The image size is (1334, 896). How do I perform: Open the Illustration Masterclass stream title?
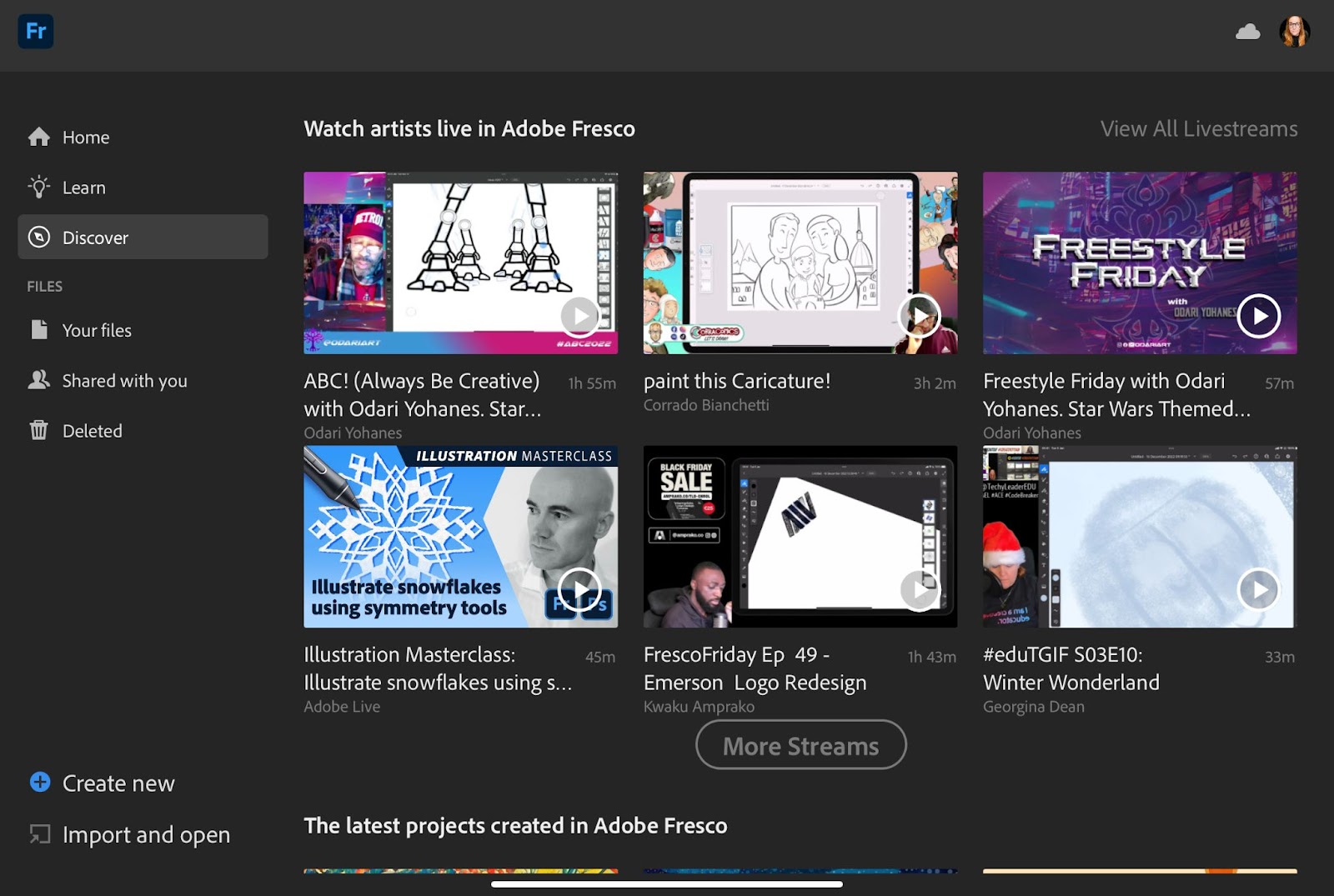[438, 668]
